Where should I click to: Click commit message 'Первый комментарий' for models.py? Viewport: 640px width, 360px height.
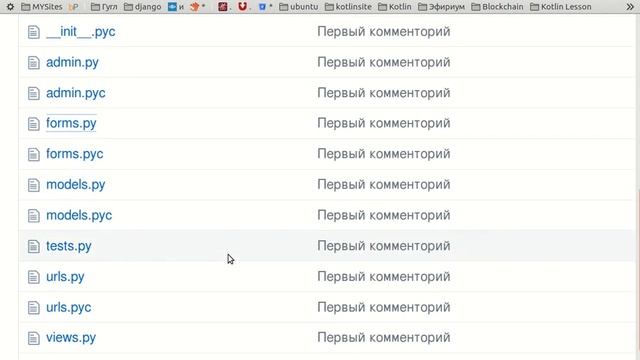pyautogui.click(x=384, y=184)
